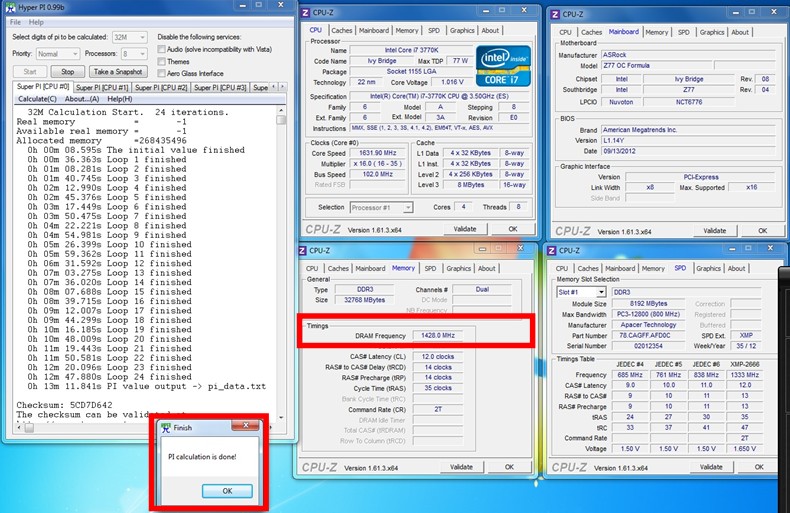Open About tab in CPU-Z Mainboard window
This screenshot has height=513, width=790.
click(x=740, y=32)
